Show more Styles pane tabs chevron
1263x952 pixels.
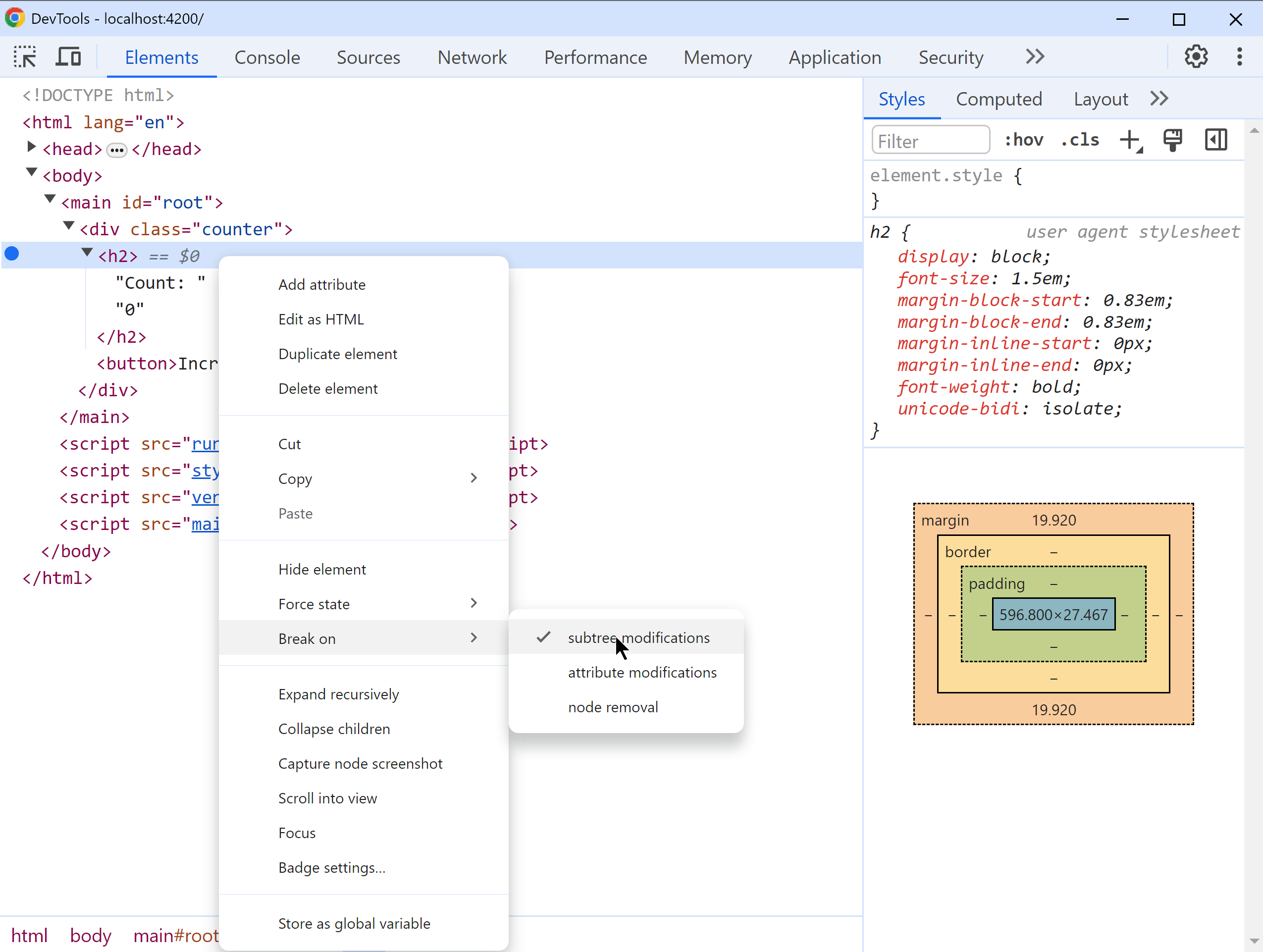tap(1159, 99)
